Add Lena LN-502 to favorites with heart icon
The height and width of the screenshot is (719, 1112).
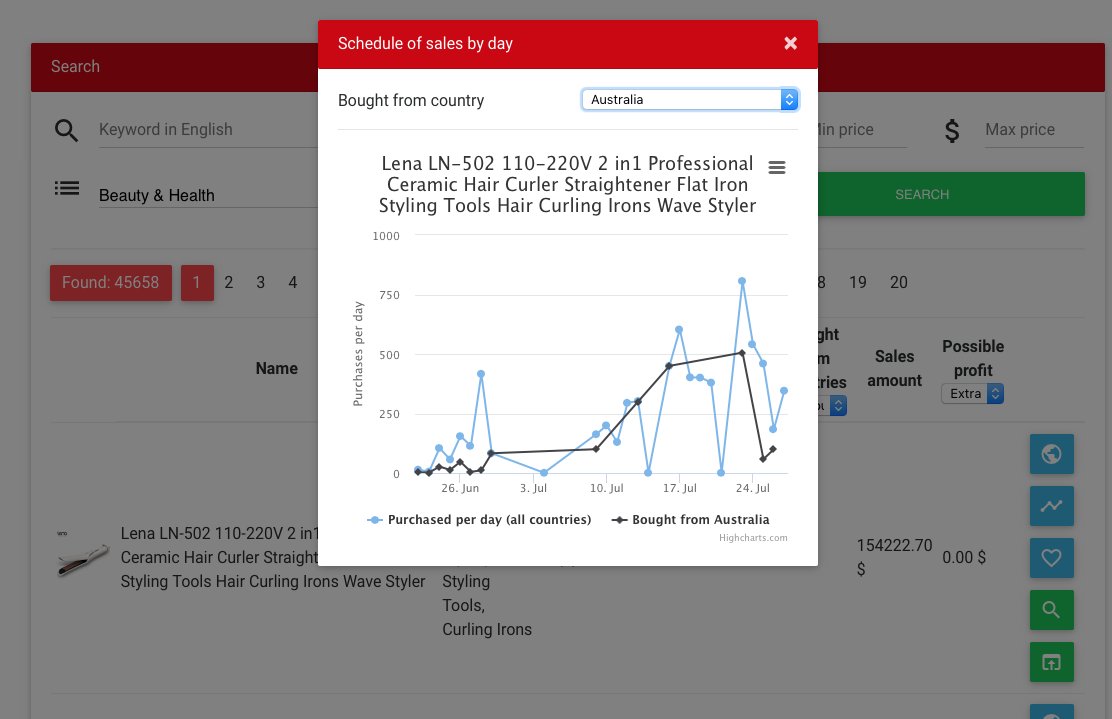1051,558
